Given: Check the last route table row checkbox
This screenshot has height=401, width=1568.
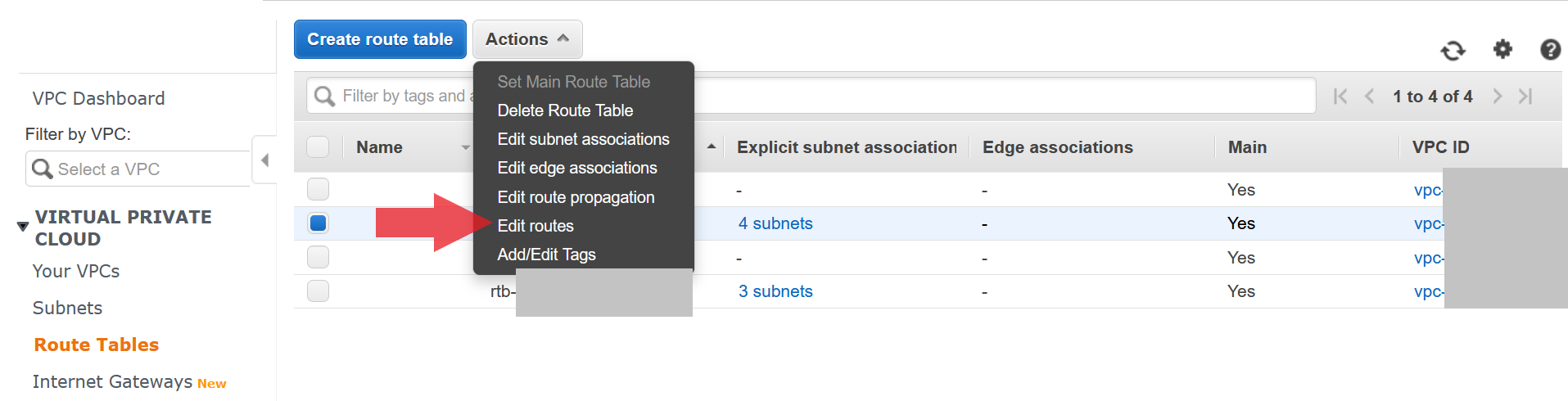Looking at the screenshot, I should coord(318,291).
